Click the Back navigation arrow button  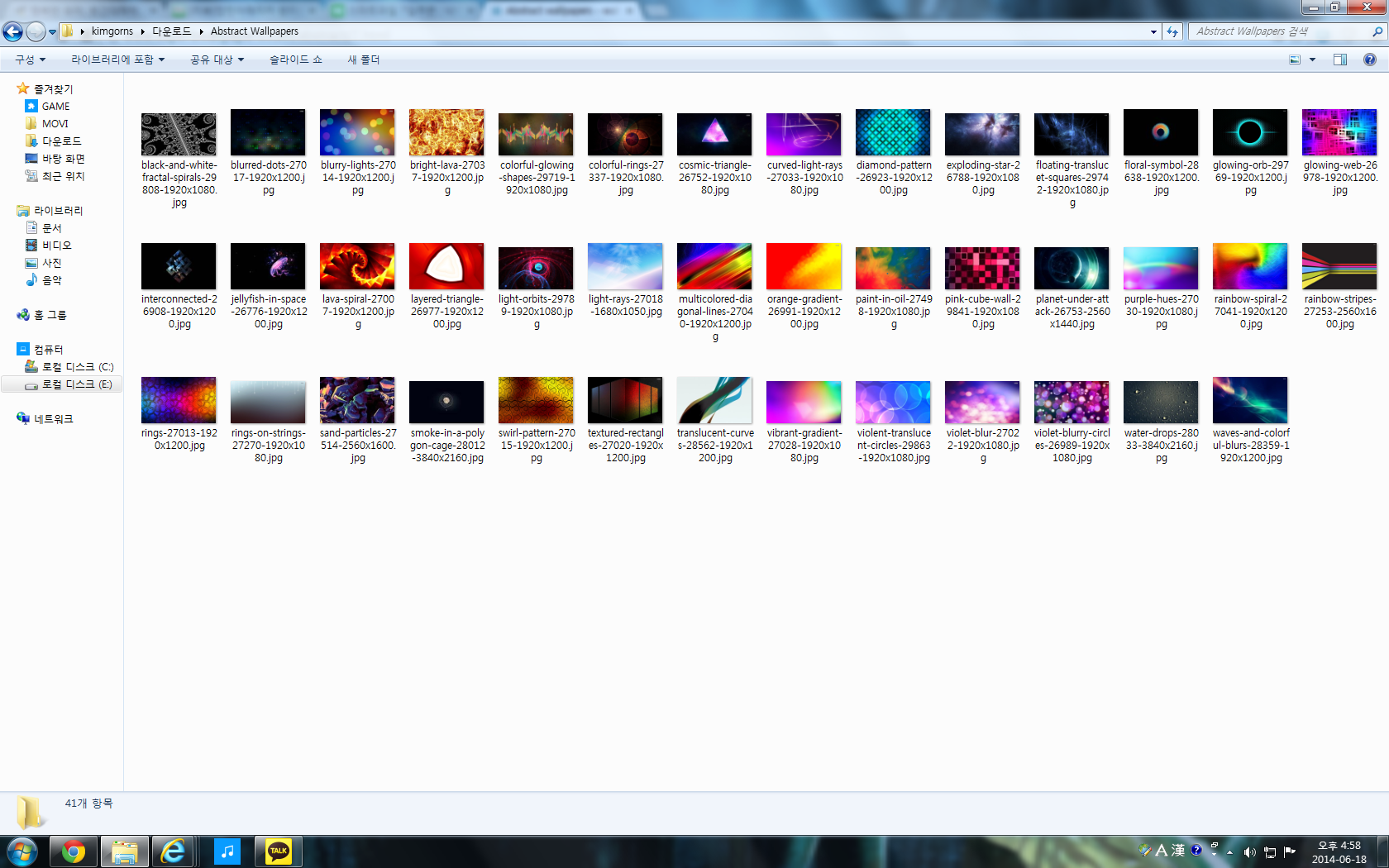(x=13, y=31)
